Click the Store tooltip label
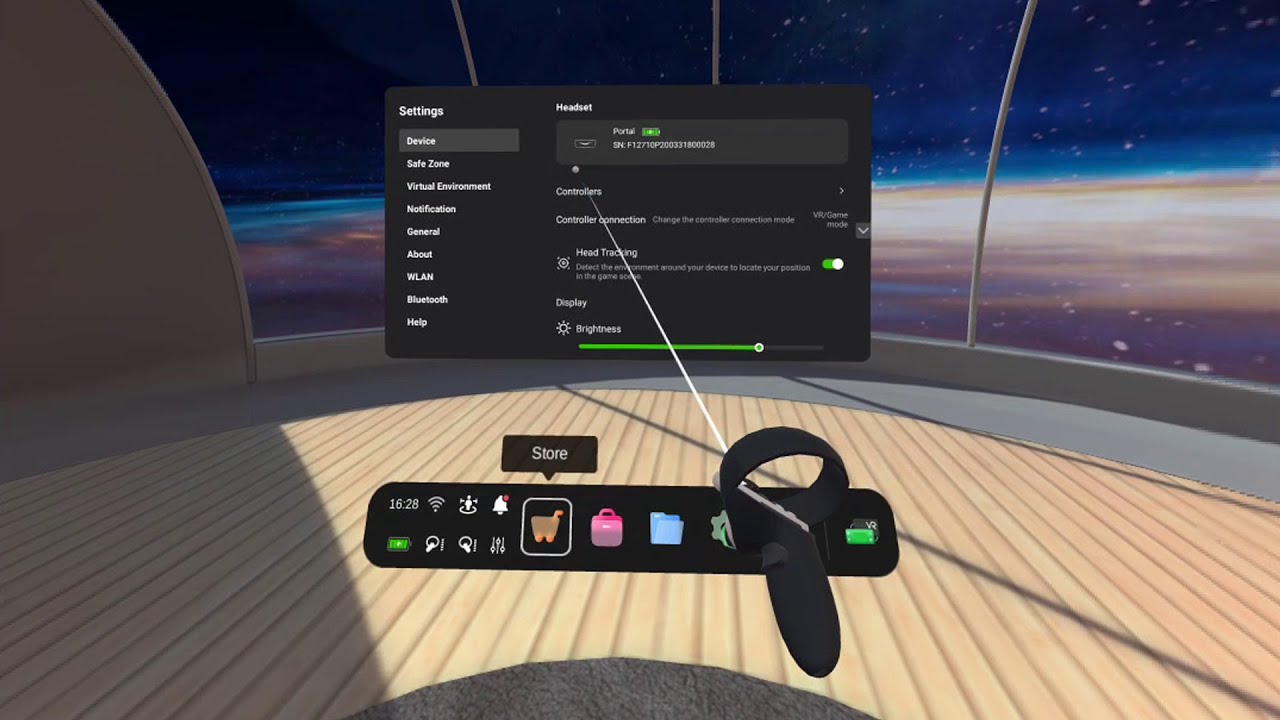 click(549, 453)
